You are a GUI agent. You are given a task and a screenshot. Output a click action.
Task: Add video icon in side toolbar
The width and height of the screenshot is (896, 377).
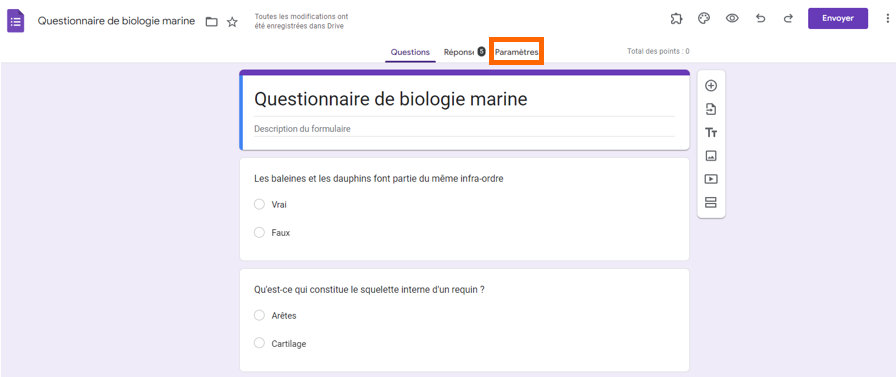tap(711, 179)
